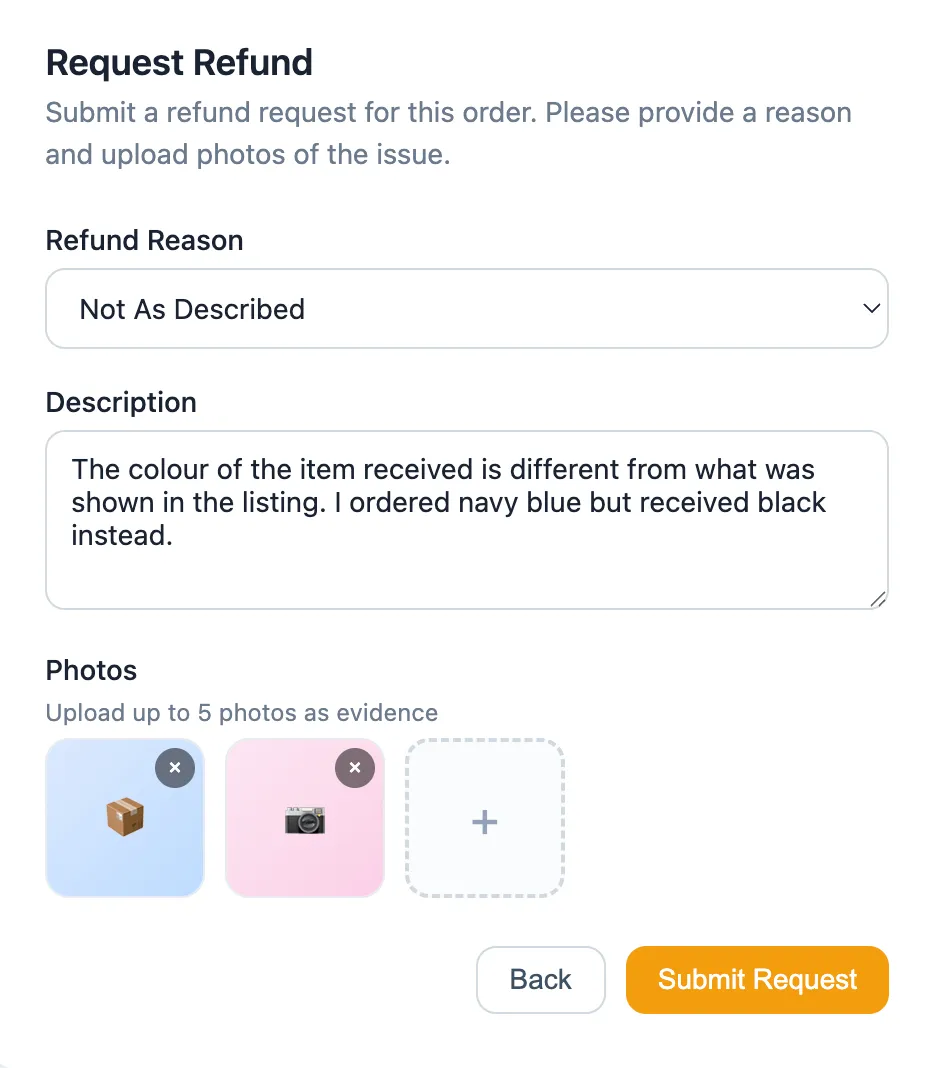
Task: Click the Description field label
Action: coord(121,403)
